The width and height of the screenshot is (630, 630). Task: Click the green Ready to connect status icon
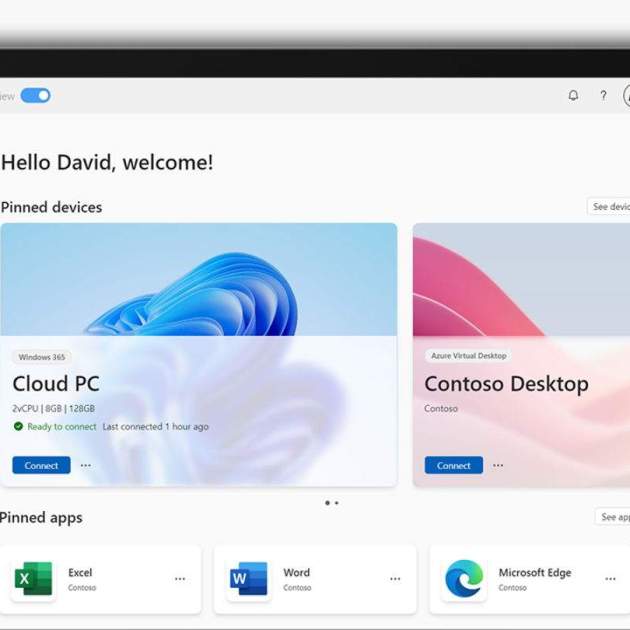pyautogui.click(x=18, y=427)
